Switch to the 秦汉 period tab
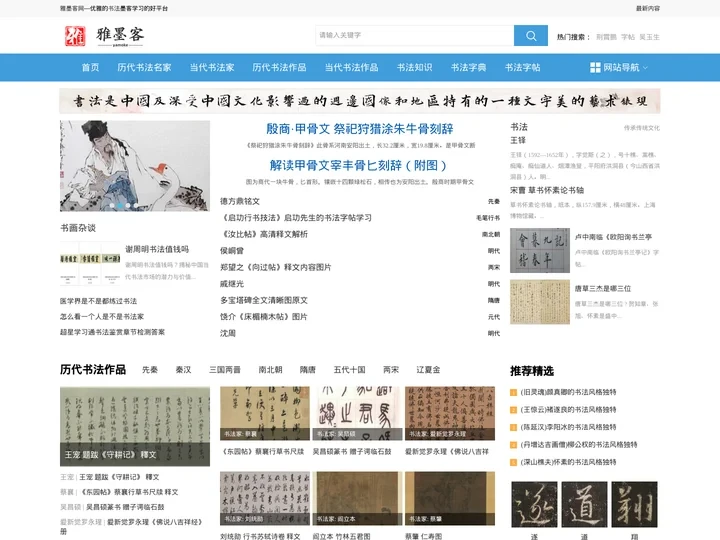The width and height of the screenshot is (720, 540). (183, 370)
